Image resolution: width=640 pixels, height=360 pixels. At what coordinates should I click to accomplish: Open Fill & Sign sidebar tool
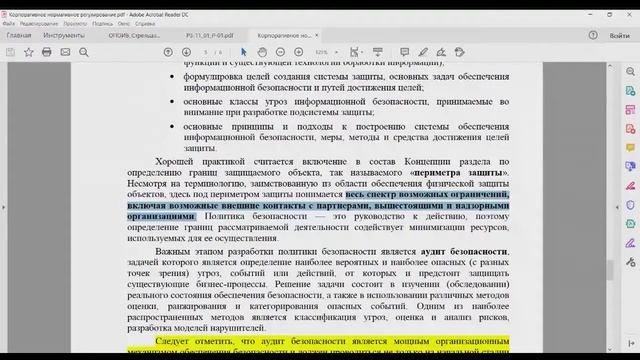pos(631,186)
